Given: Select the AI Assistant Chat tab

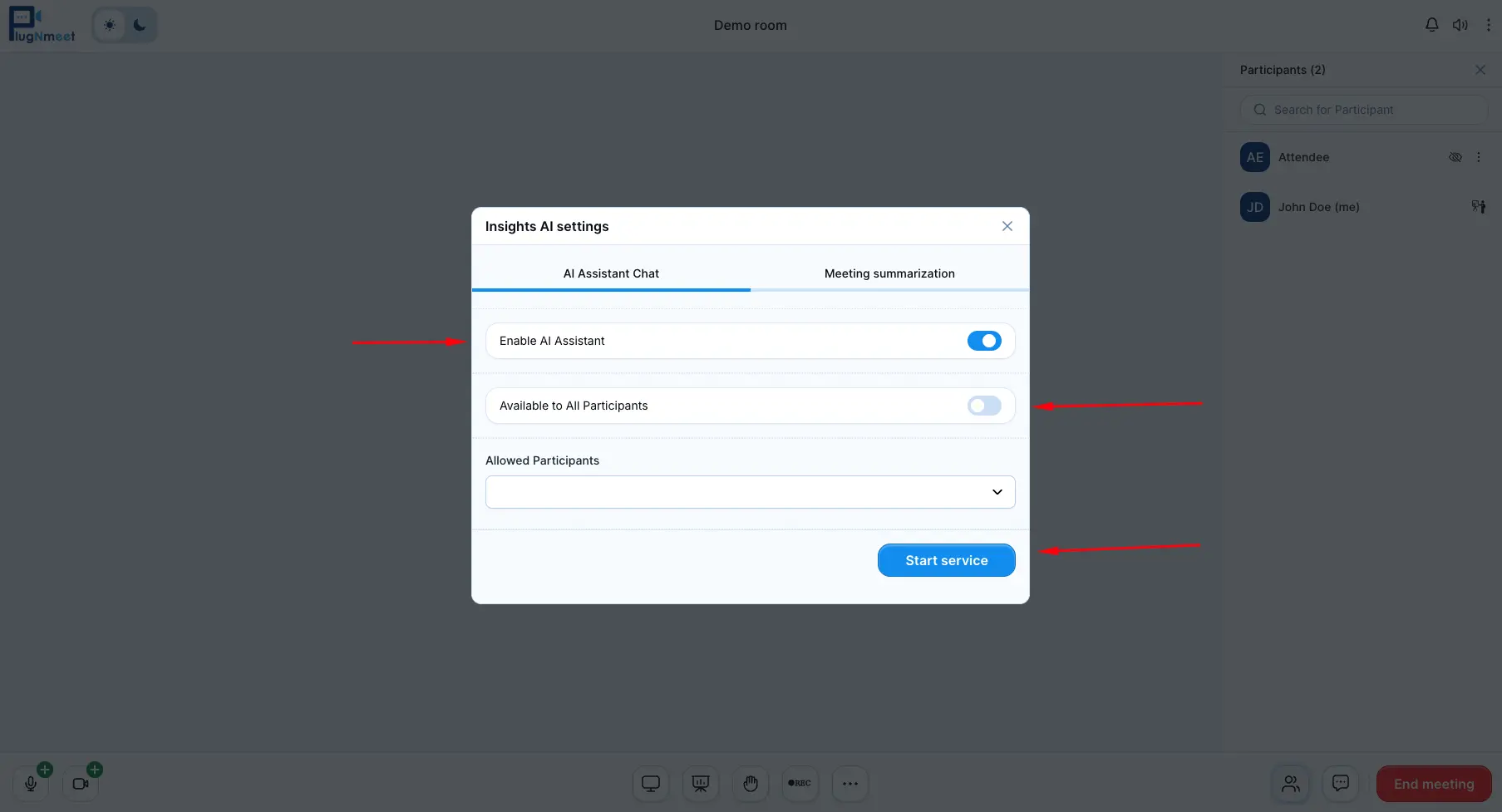Looking at the screenshot, I should coord(611,273).
